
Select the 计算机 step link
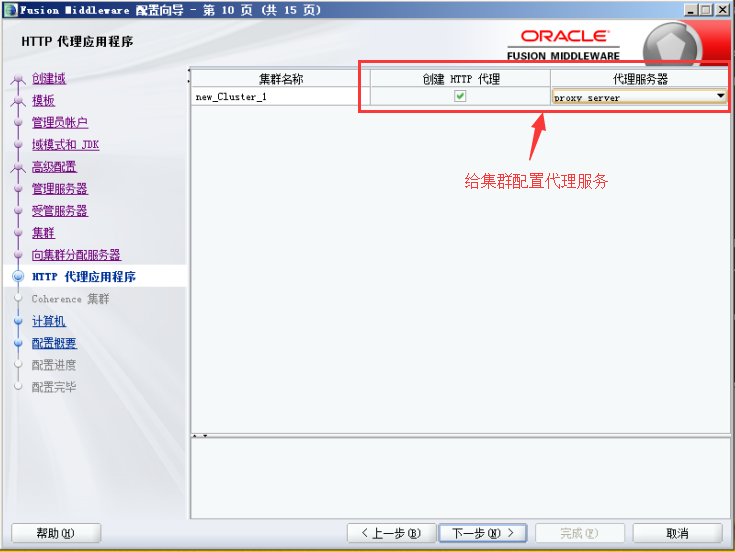click(x=48, y=321)
